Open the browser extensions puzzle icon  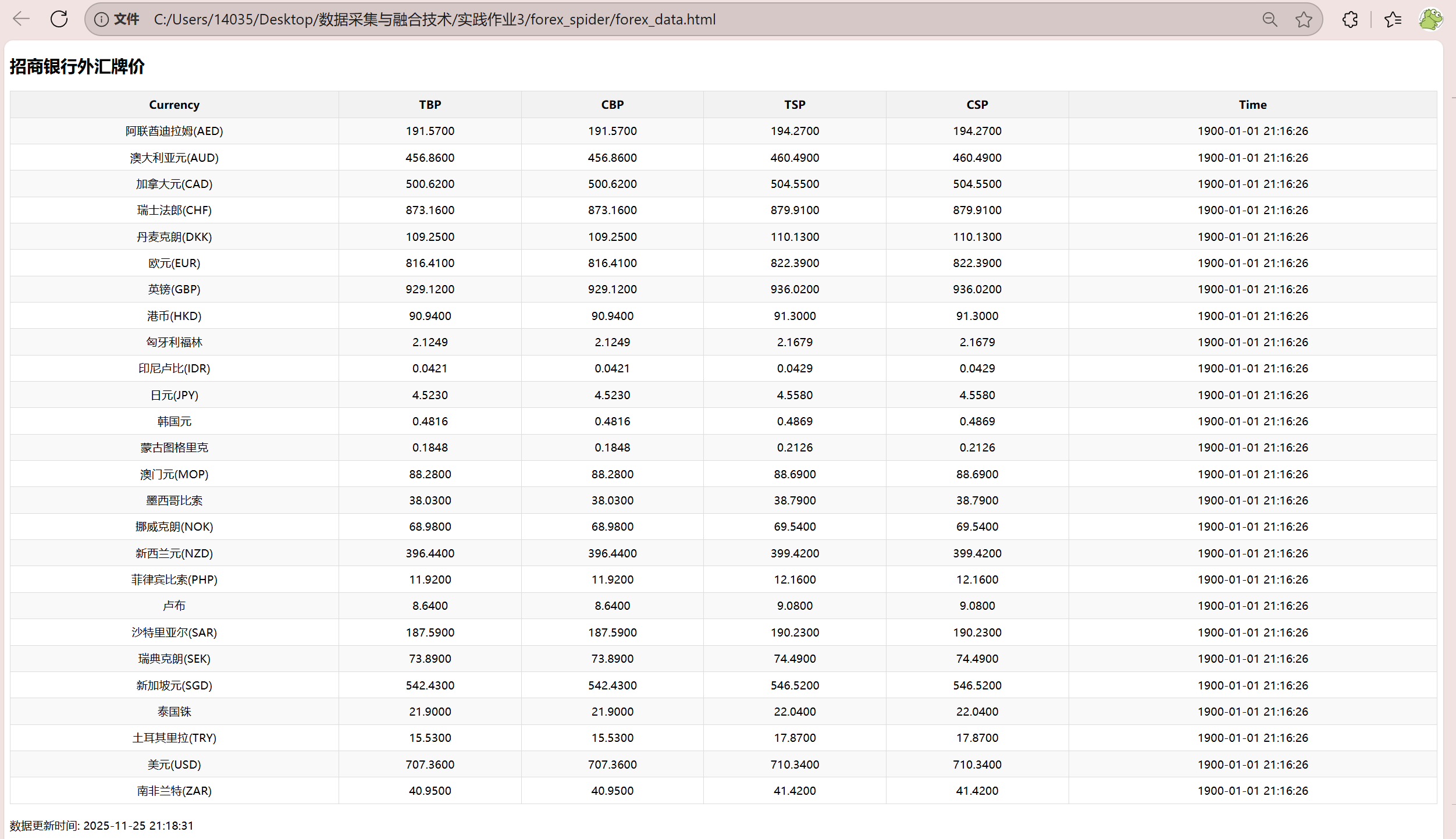point(1350,20)
